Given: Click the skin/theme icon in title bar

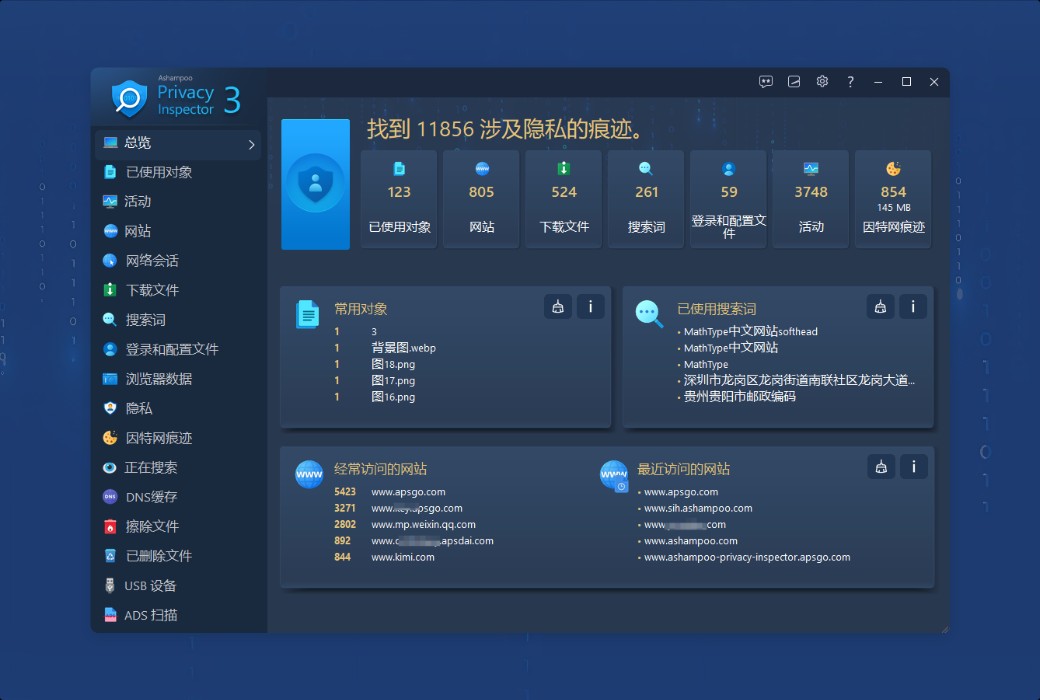Looking at the screenshot, I should [794, 82].
